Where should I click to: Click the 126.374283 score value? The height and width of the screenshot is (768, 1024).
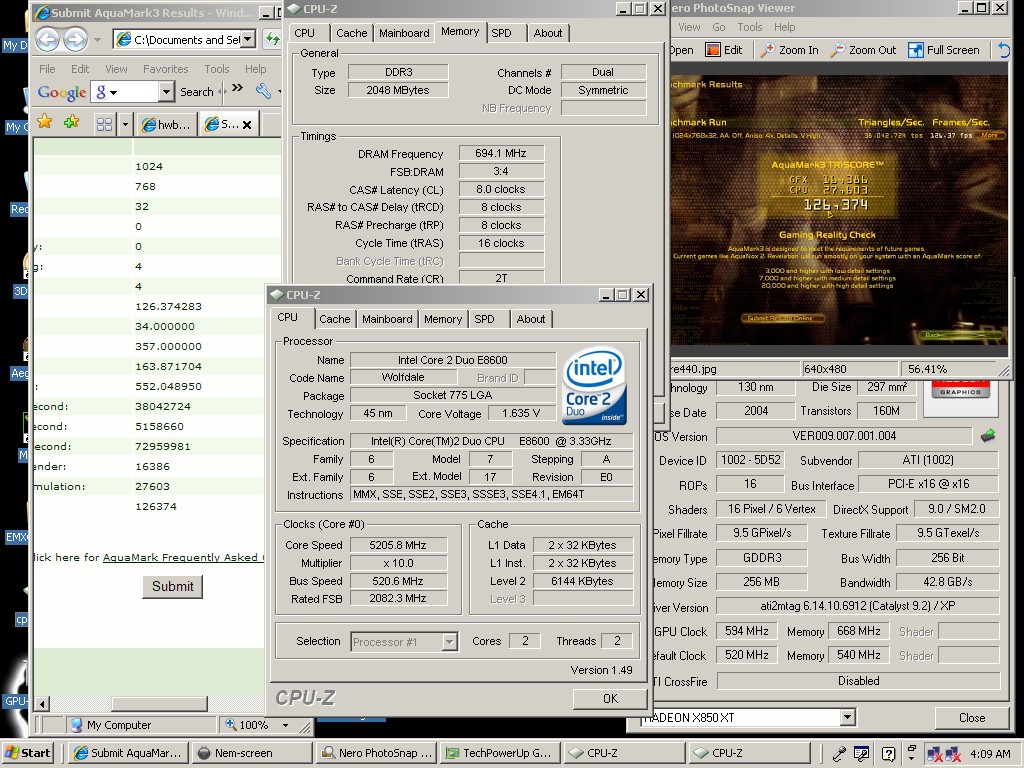(168, 306)
